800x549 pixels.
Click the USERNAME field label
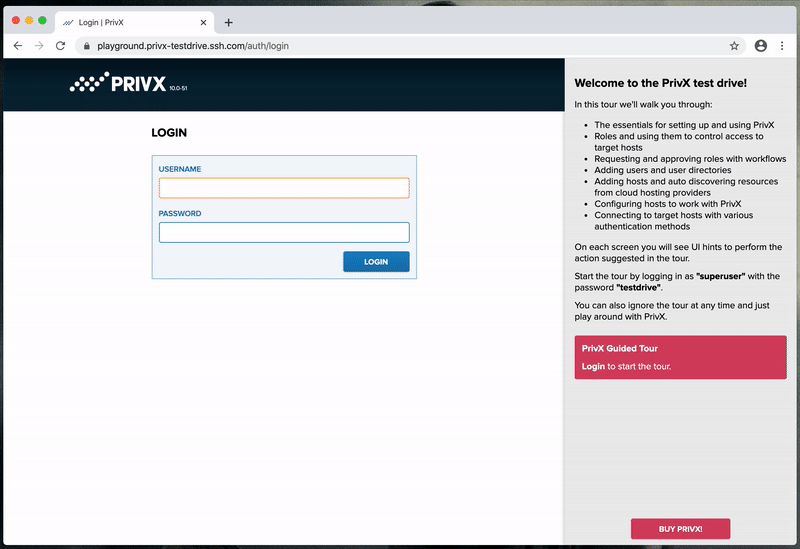pyautogui.click(x=180, y=169)
